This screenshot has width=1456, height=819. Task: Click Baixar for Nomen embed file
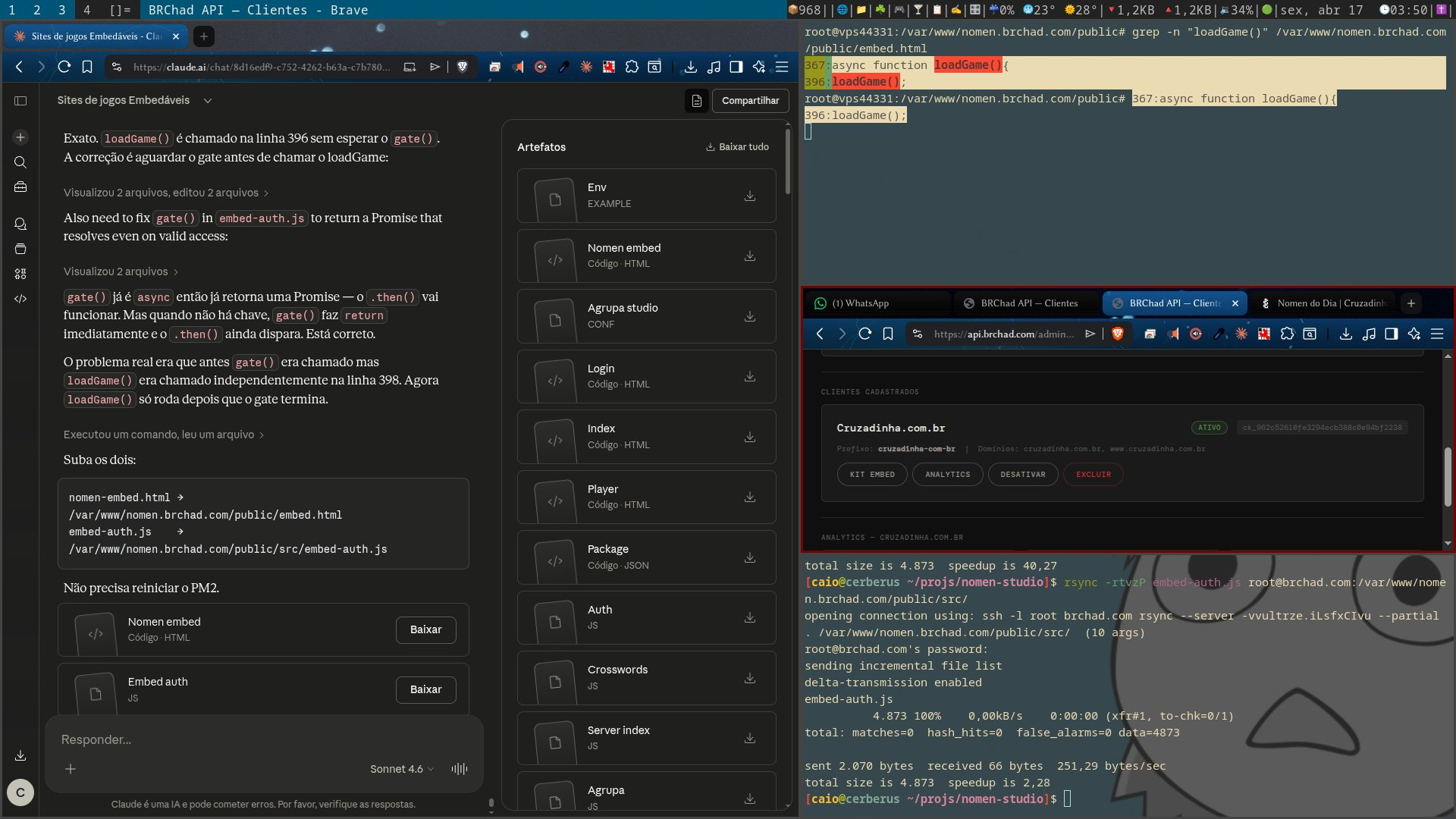click(x=425, y=629)
